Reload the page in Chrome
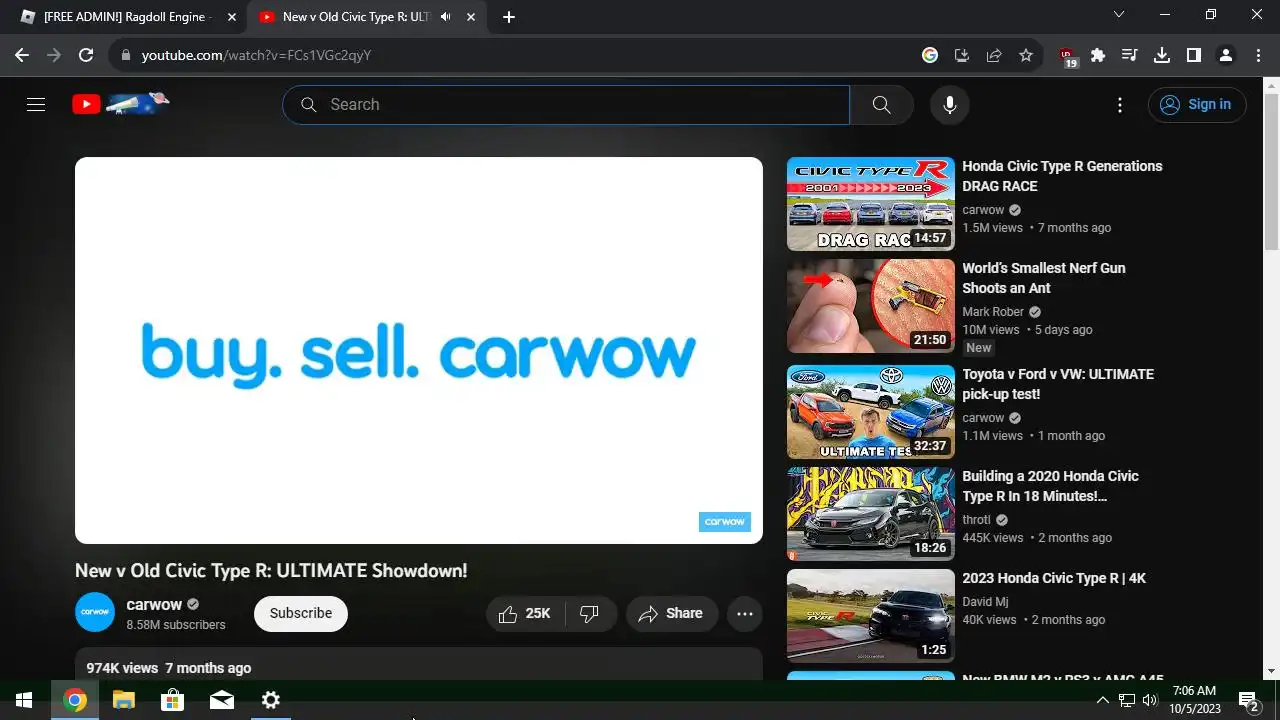The image size is (1280, 720). tap(86, 55)
